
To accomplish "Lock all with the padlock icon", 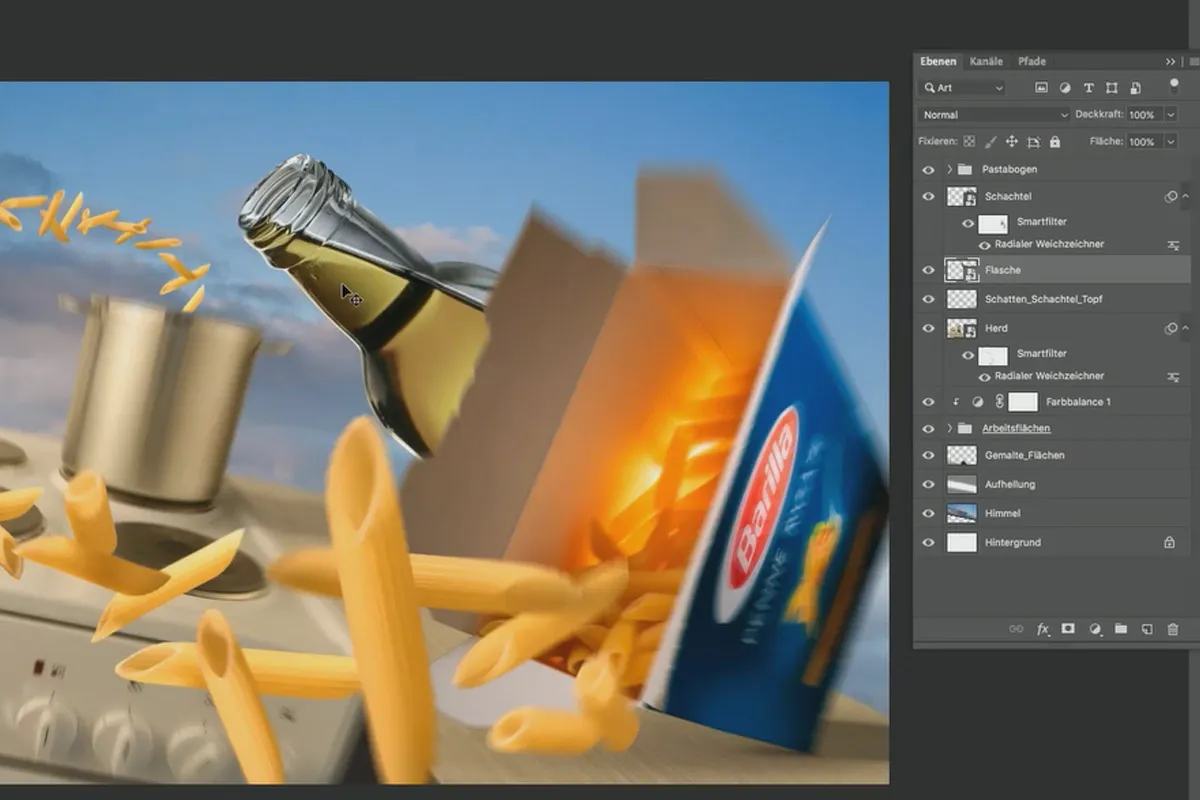I will tap(1055, 142).
